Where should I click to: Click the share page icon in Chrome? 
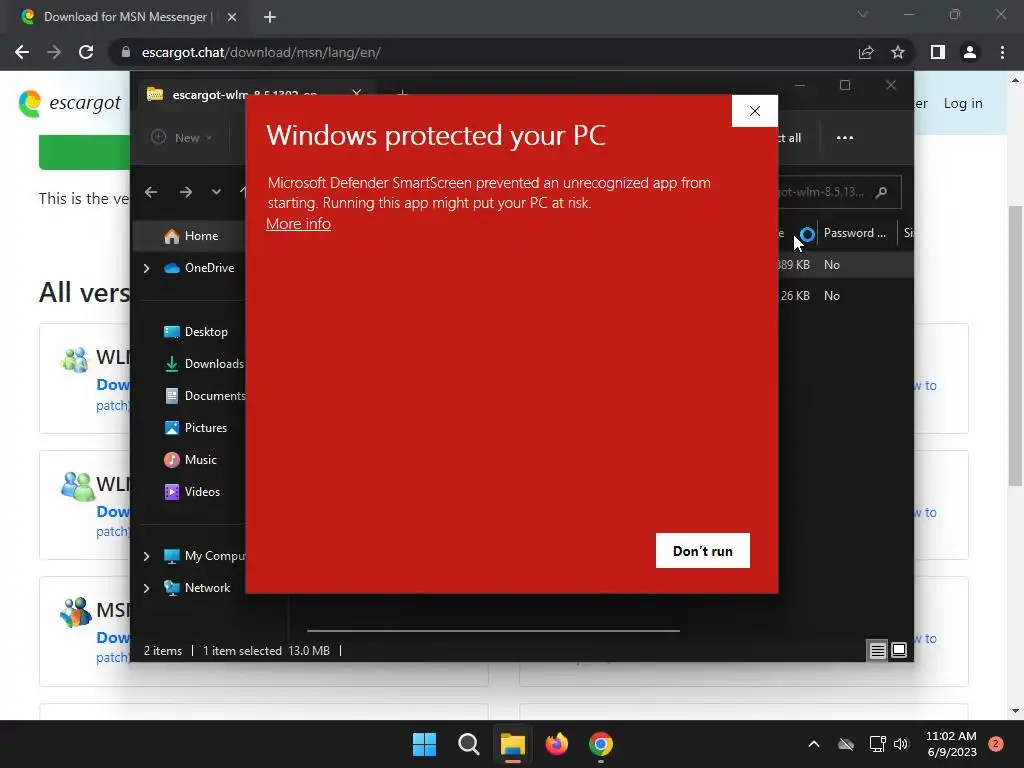866,52
